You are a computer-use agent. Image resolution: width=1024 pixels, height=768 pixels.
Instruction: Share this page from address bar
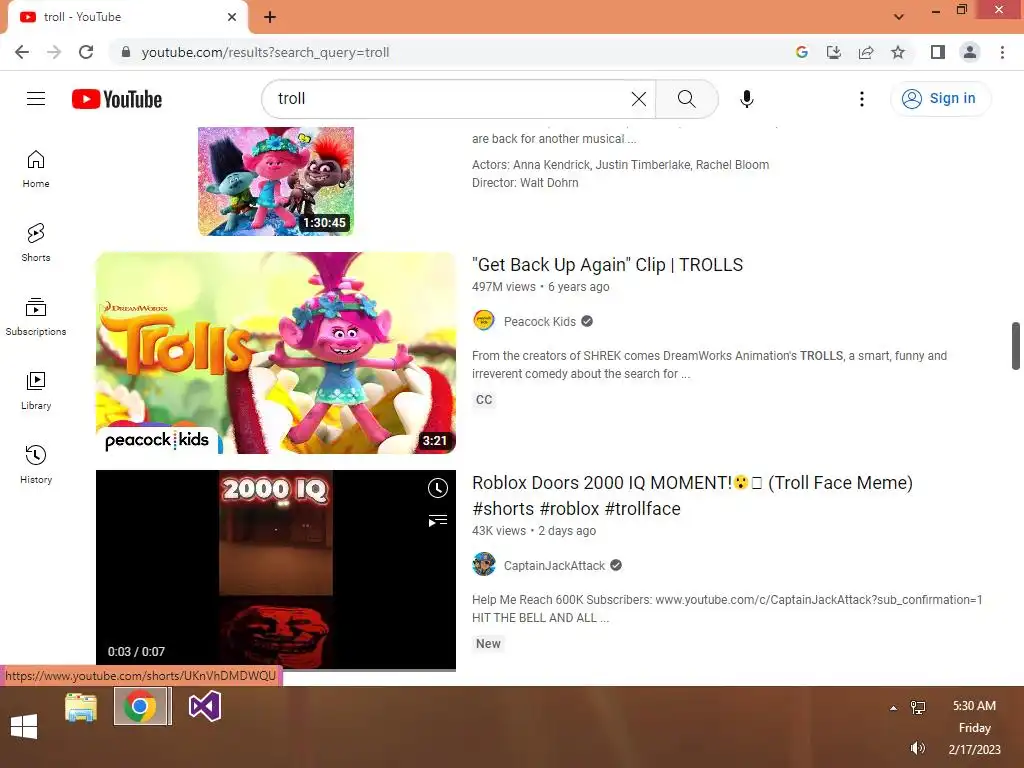click(x=866, y=52)
